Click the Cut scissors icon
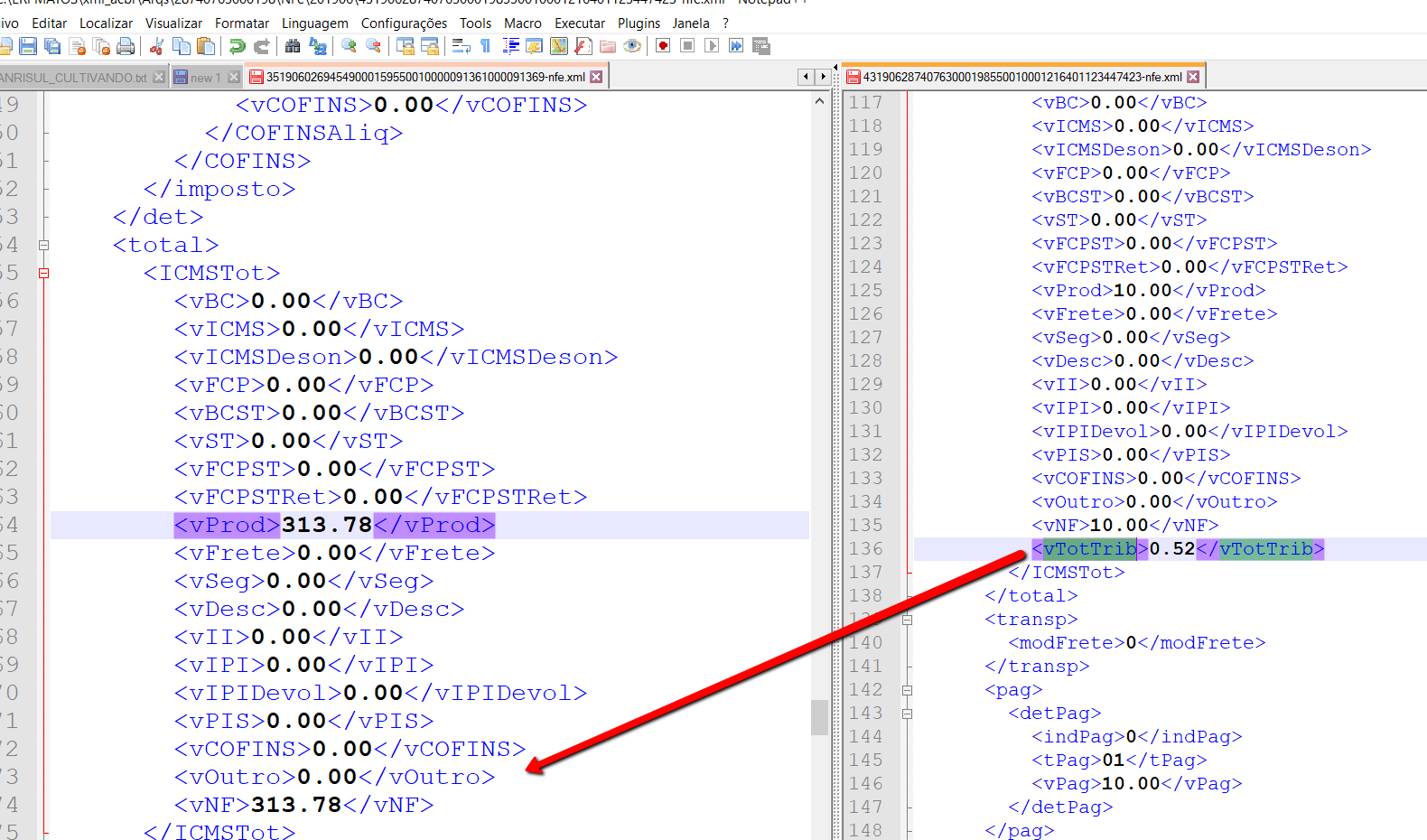 (156, 46)
